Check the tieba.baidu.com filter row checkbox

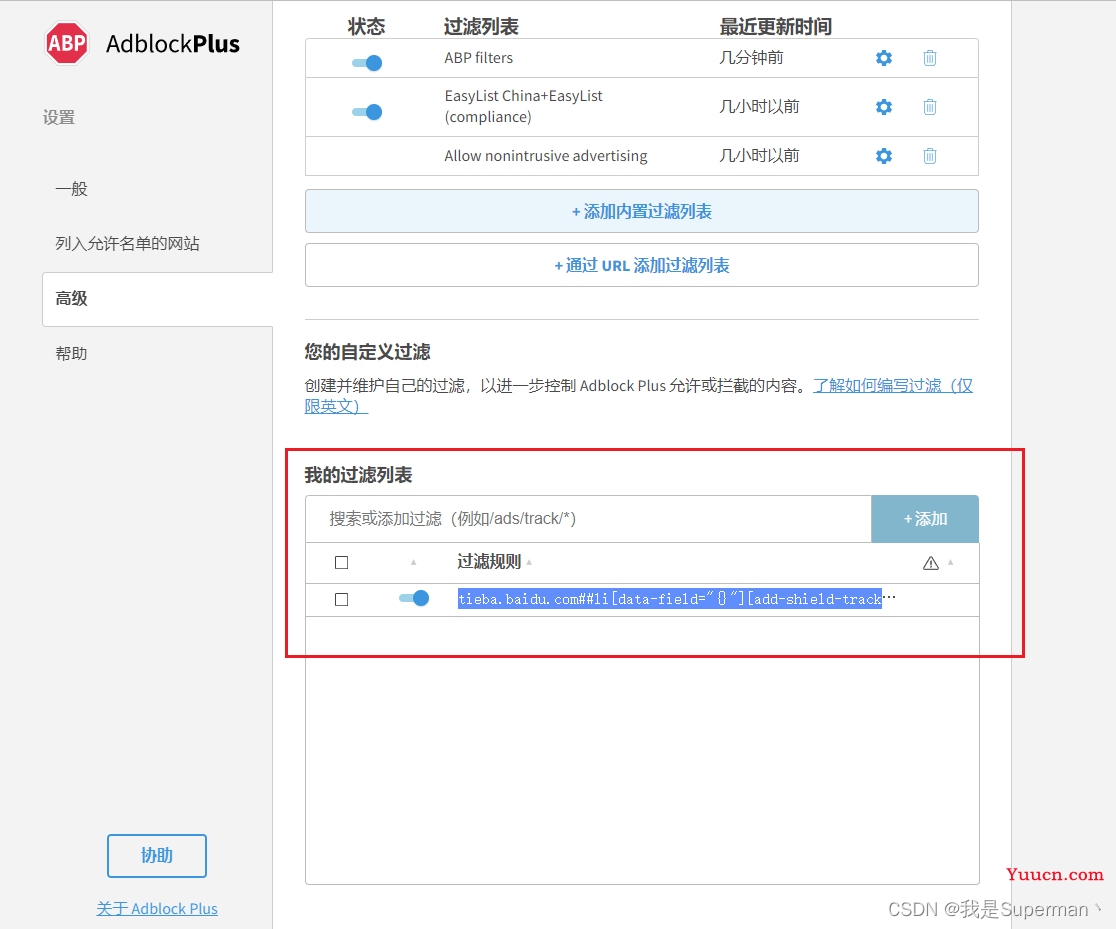(342, 599)
